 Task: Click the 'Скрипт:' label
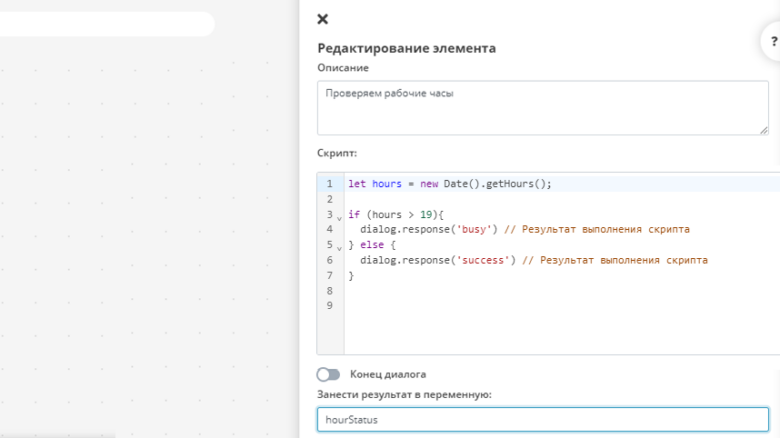click(x=337, y=153)
